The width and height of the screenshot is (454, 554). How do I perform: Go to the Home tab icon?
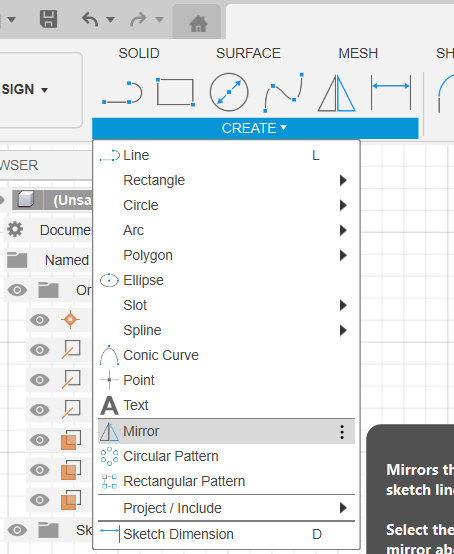click(198, 24)
